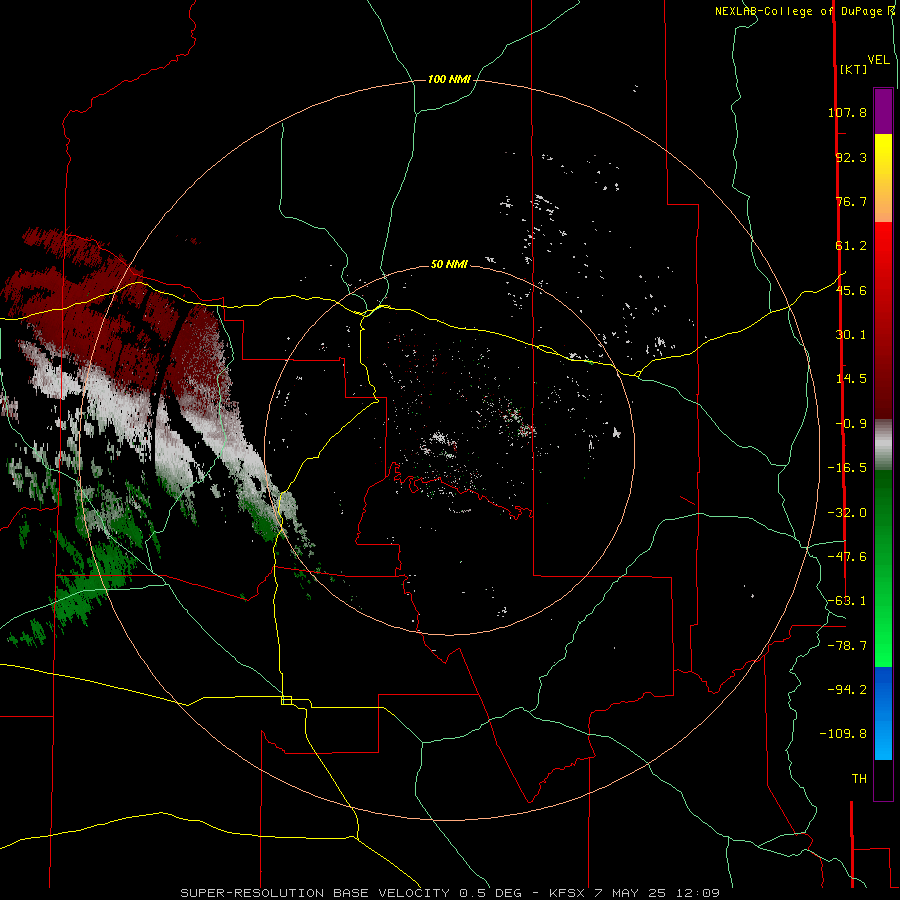Click the Super-Resolution Base Velocity footer caption
Screen dimensions: 900x900
click(450, 893)
